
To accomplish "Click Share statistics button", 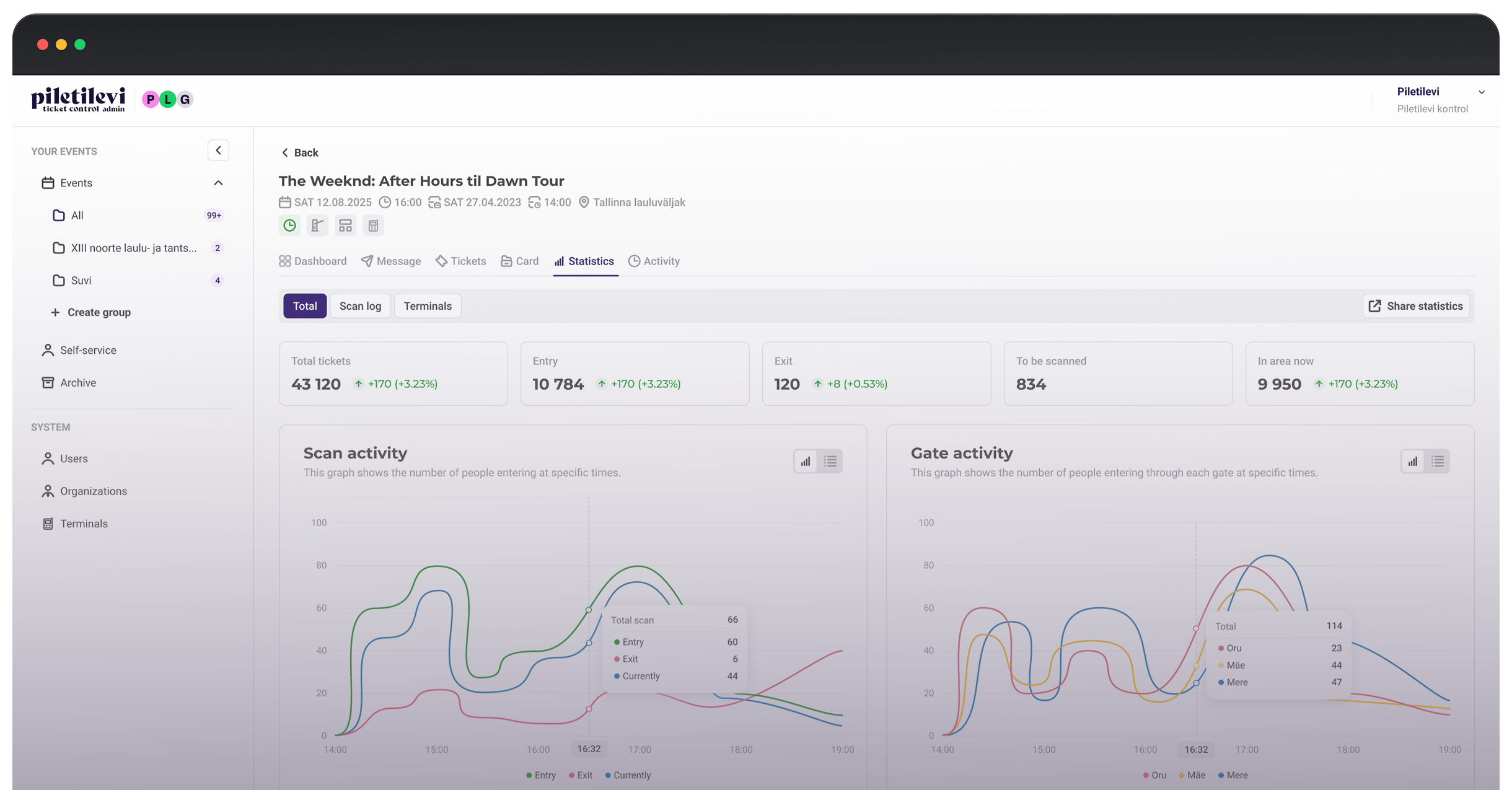I will [1416, 306].
